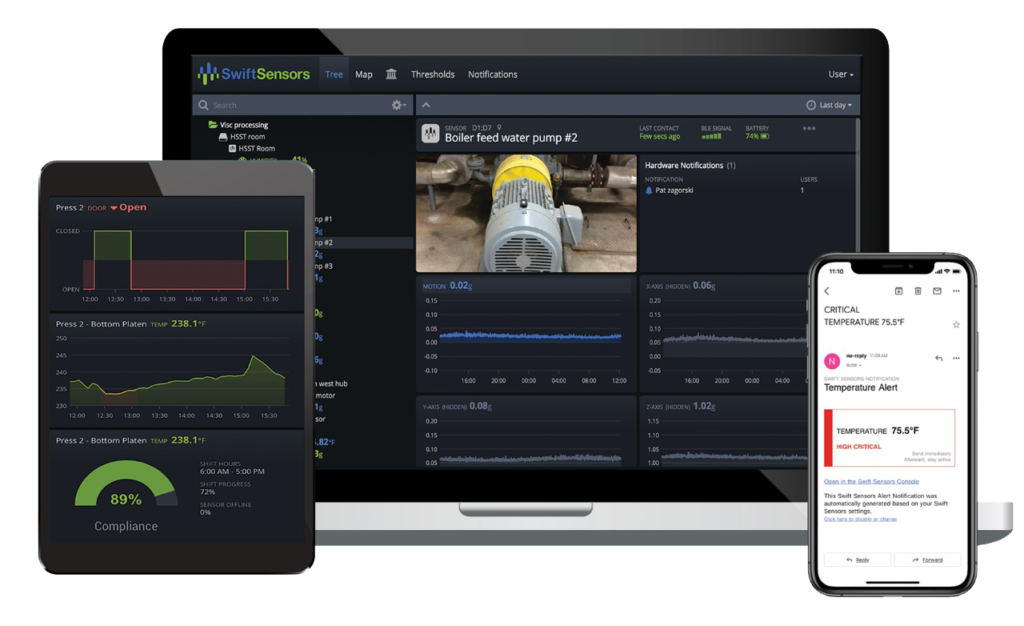
Task: Open the Last day time range dropdown
Action: tap(831, 105)
